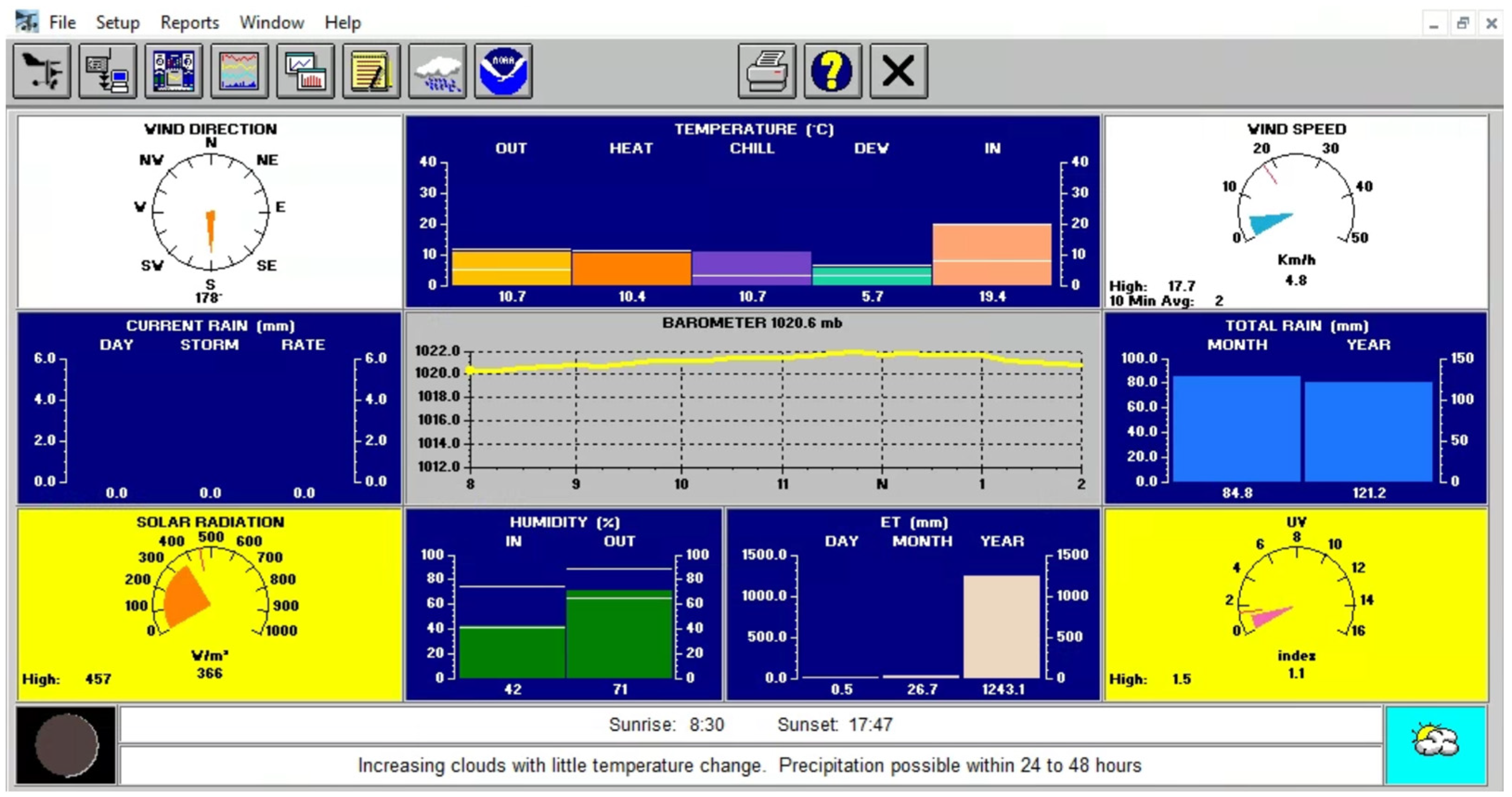Click the moon phase image
This screenshot has height=797, width=1512.
click(66, 745)
